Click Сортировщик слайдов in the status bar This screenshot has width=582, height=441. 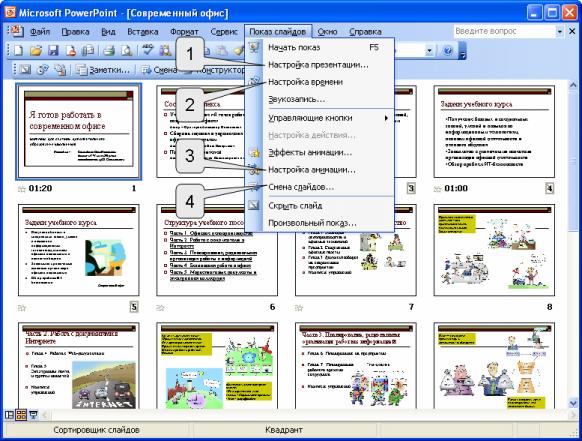click(97, 430)
